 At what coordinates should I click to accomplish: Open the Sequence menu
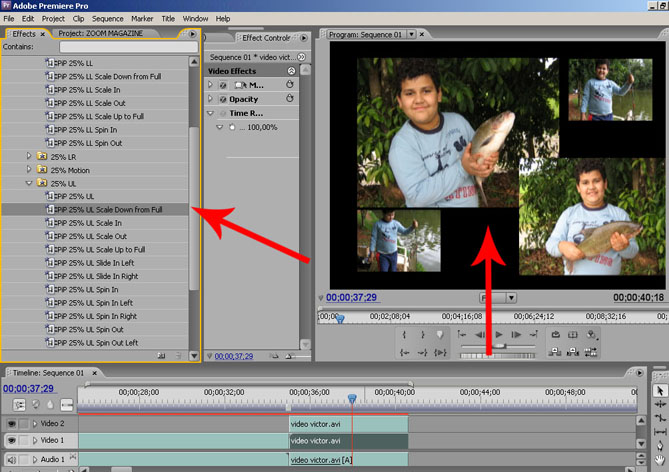[x=107, y=18]
